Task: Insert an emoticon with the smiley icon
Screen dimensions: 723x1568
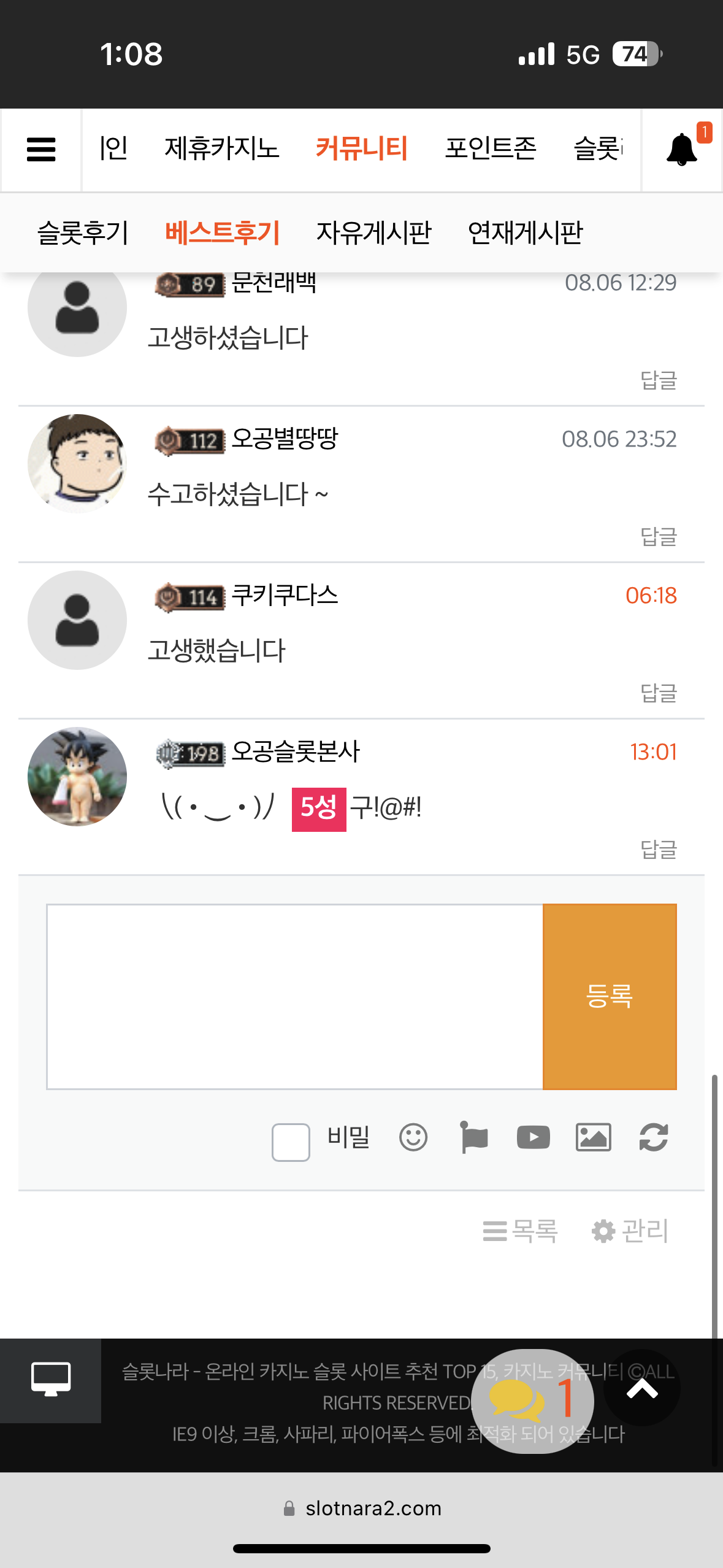Action: 413,1137
